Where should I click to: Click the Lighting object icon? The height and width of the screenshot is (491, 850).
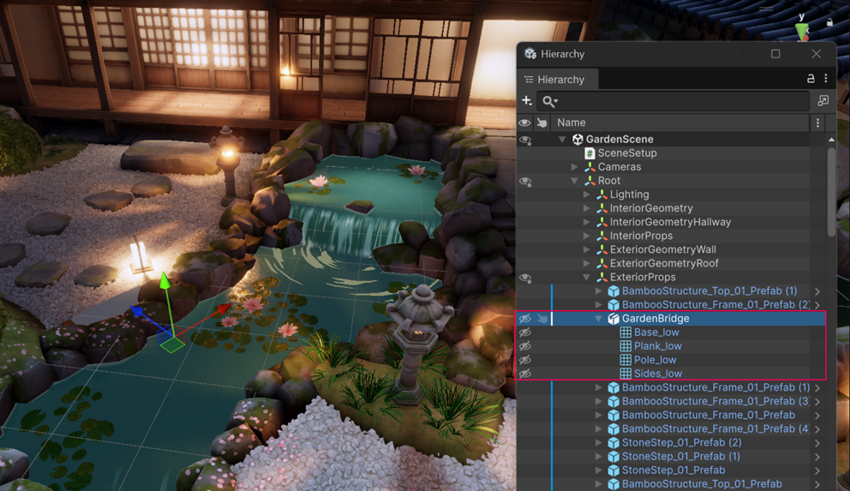click(602, 194)
